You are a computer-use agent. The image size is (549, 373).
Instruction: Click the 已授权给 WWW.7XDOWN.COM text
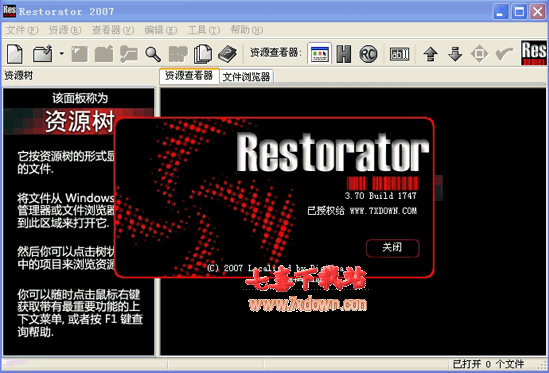pyautogui.click(x=362, y=211)
